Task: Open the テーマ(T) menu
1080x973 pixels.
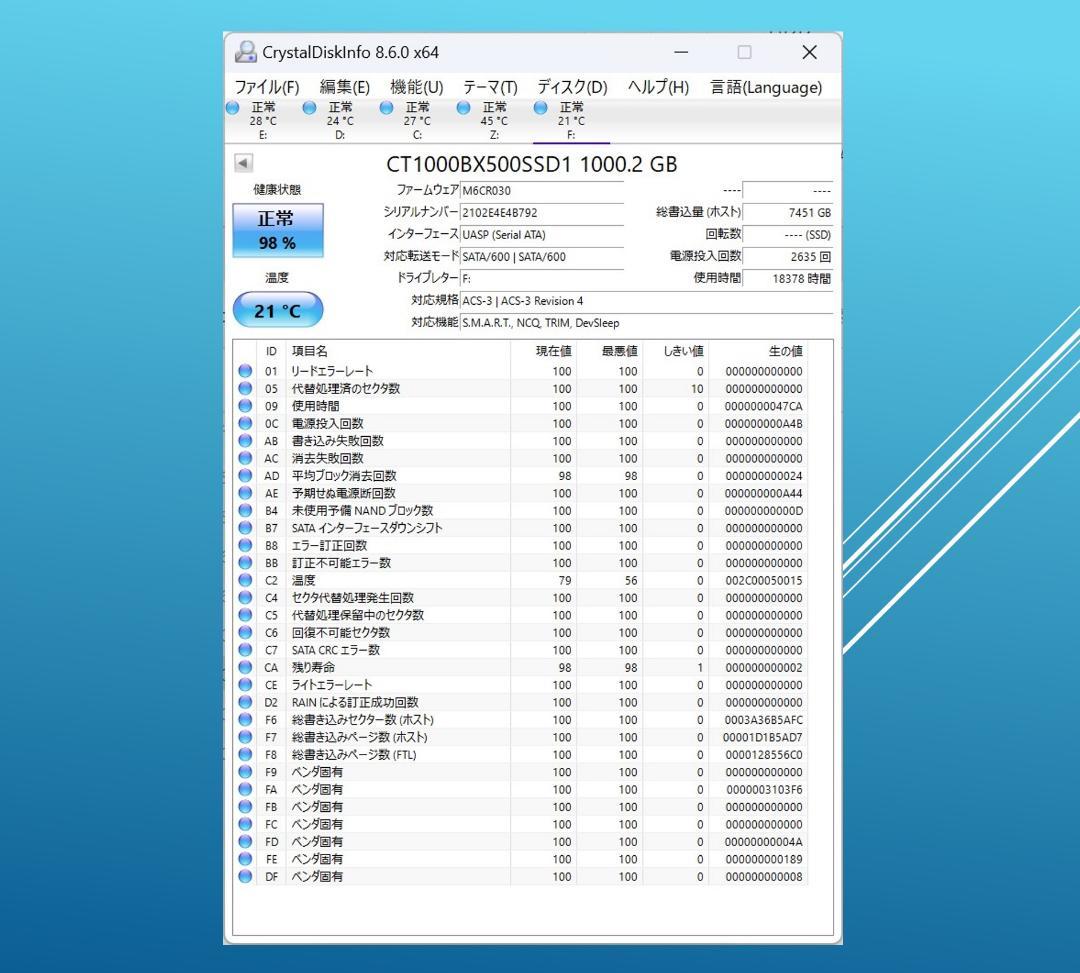Action: 490,87
